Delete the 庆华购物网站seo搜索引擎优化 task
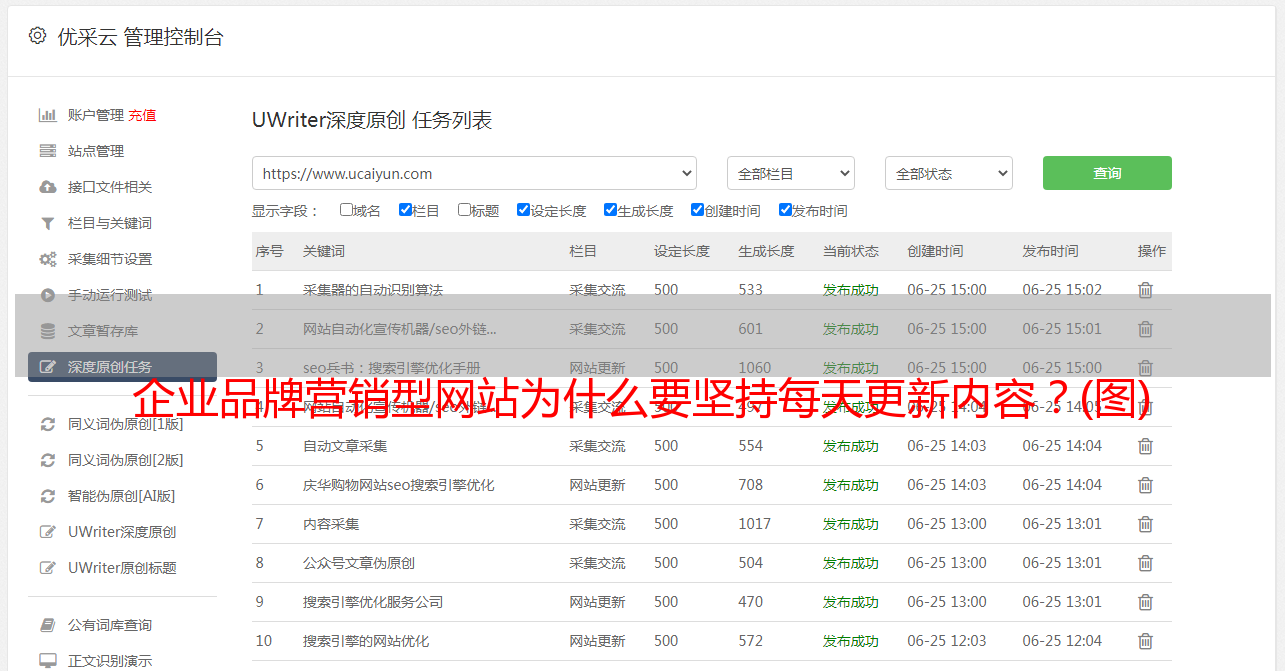This screenshot has width=1285, height=671. tap(1145, 485)
